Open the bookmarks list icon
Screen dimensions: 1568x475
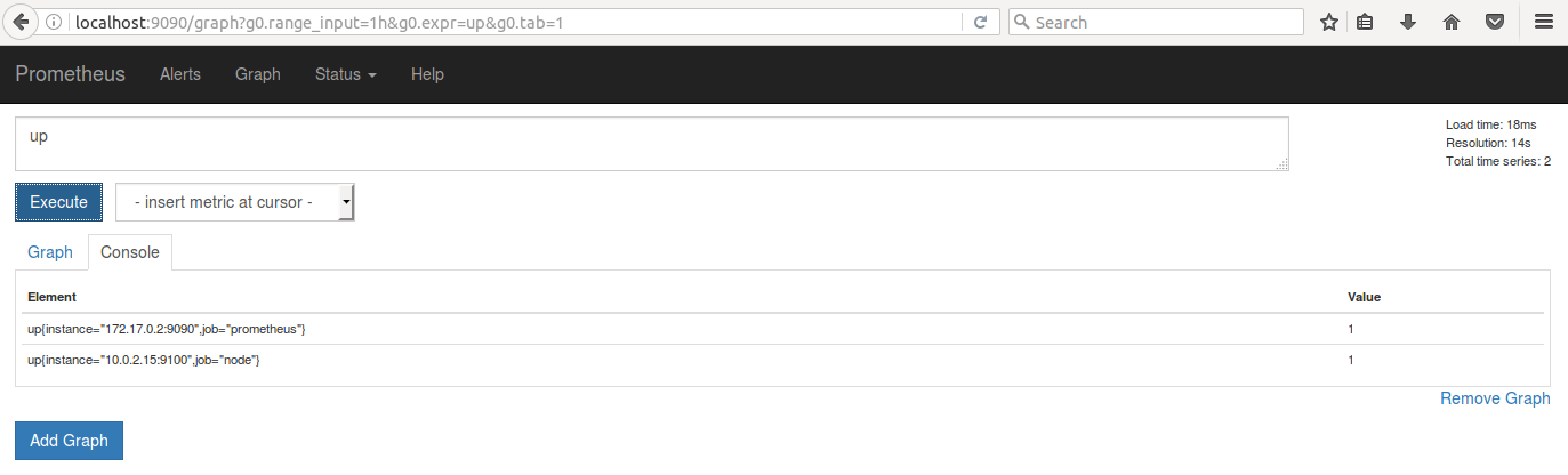[x=1365, y=22]
